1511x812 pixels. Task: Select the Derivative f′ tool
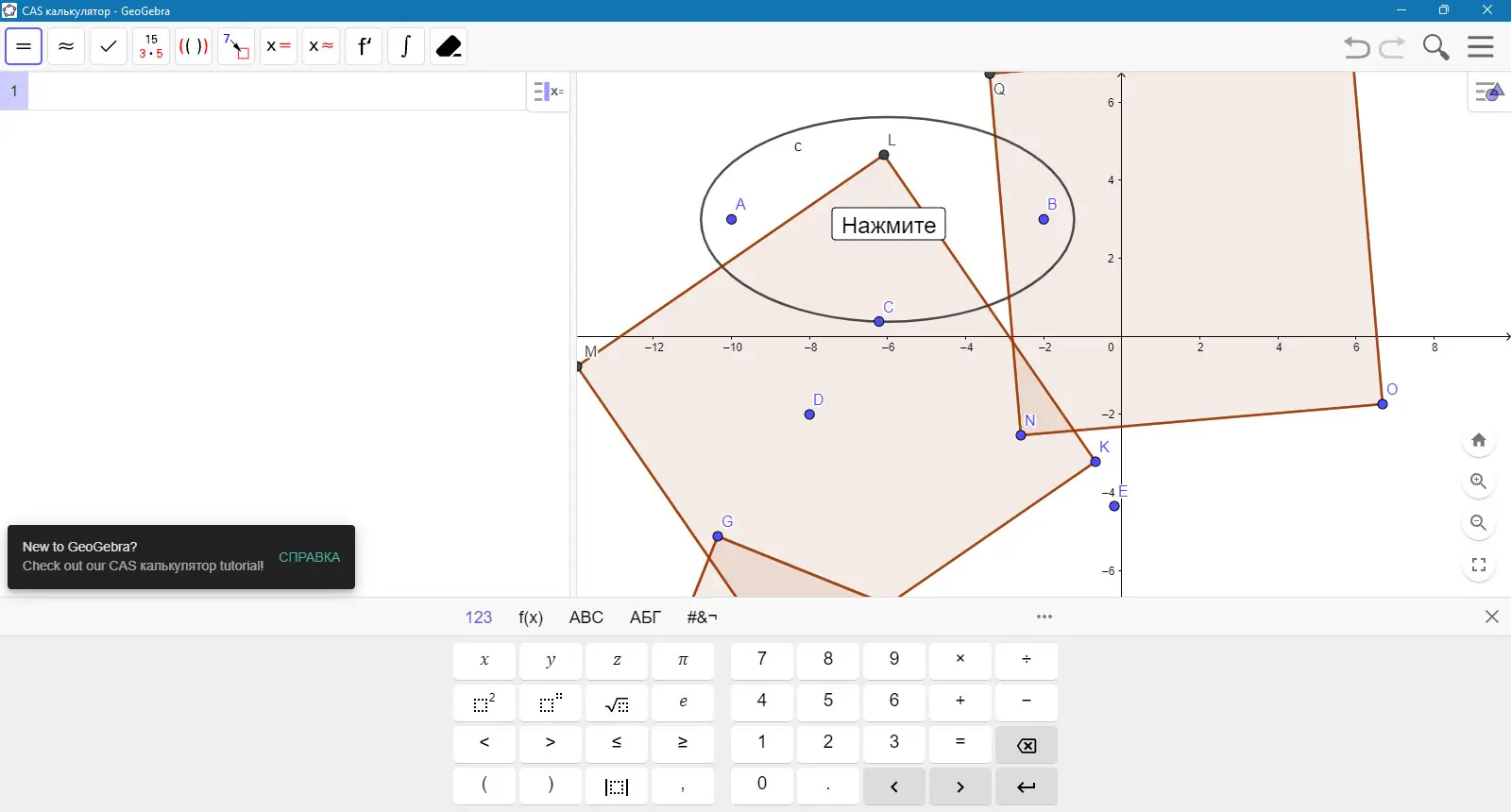(364, 46)
